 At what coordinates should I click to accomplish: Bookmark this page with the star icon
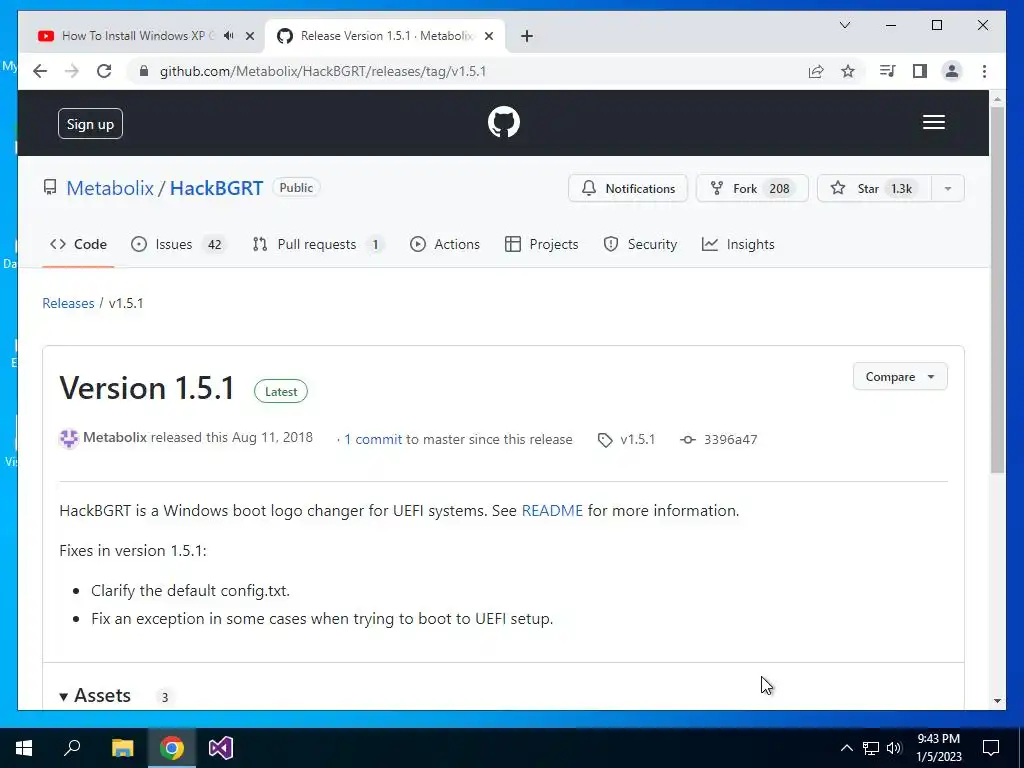pos(848,71)
